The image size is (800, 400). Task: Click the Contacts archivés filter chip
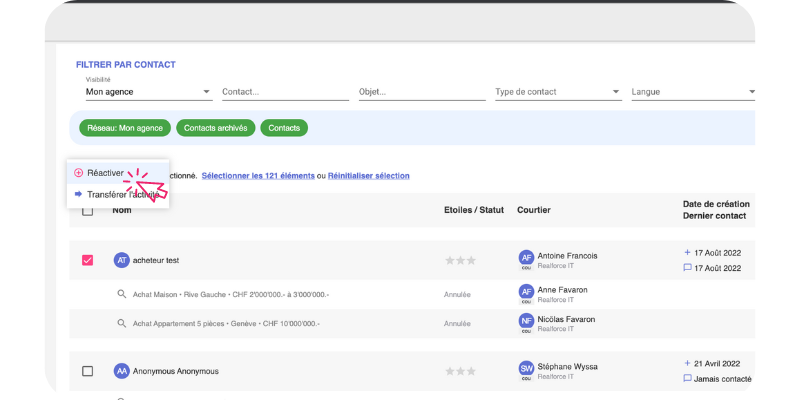tap(215, 128)
